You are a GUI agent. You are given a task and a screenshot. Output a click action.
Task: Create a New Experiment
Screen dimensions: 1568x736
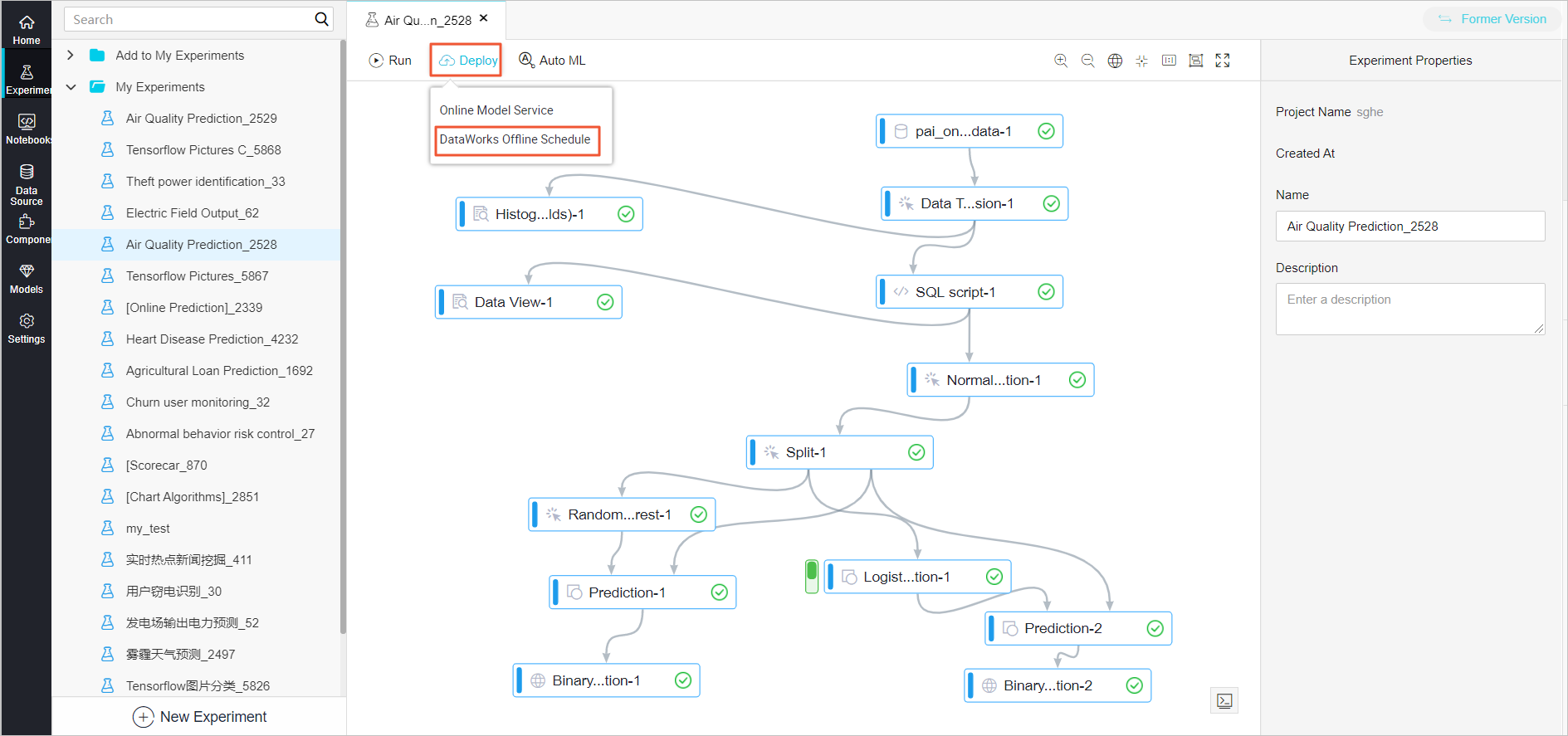click(199, 717)
